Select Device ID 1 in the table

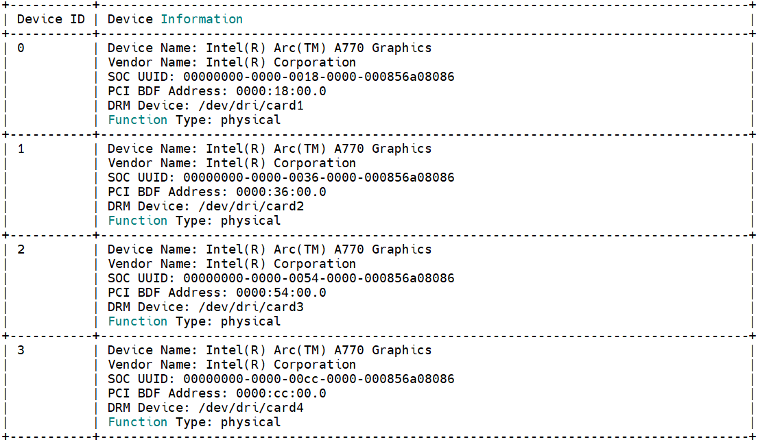pyautogui.click(x=21, y=149)
